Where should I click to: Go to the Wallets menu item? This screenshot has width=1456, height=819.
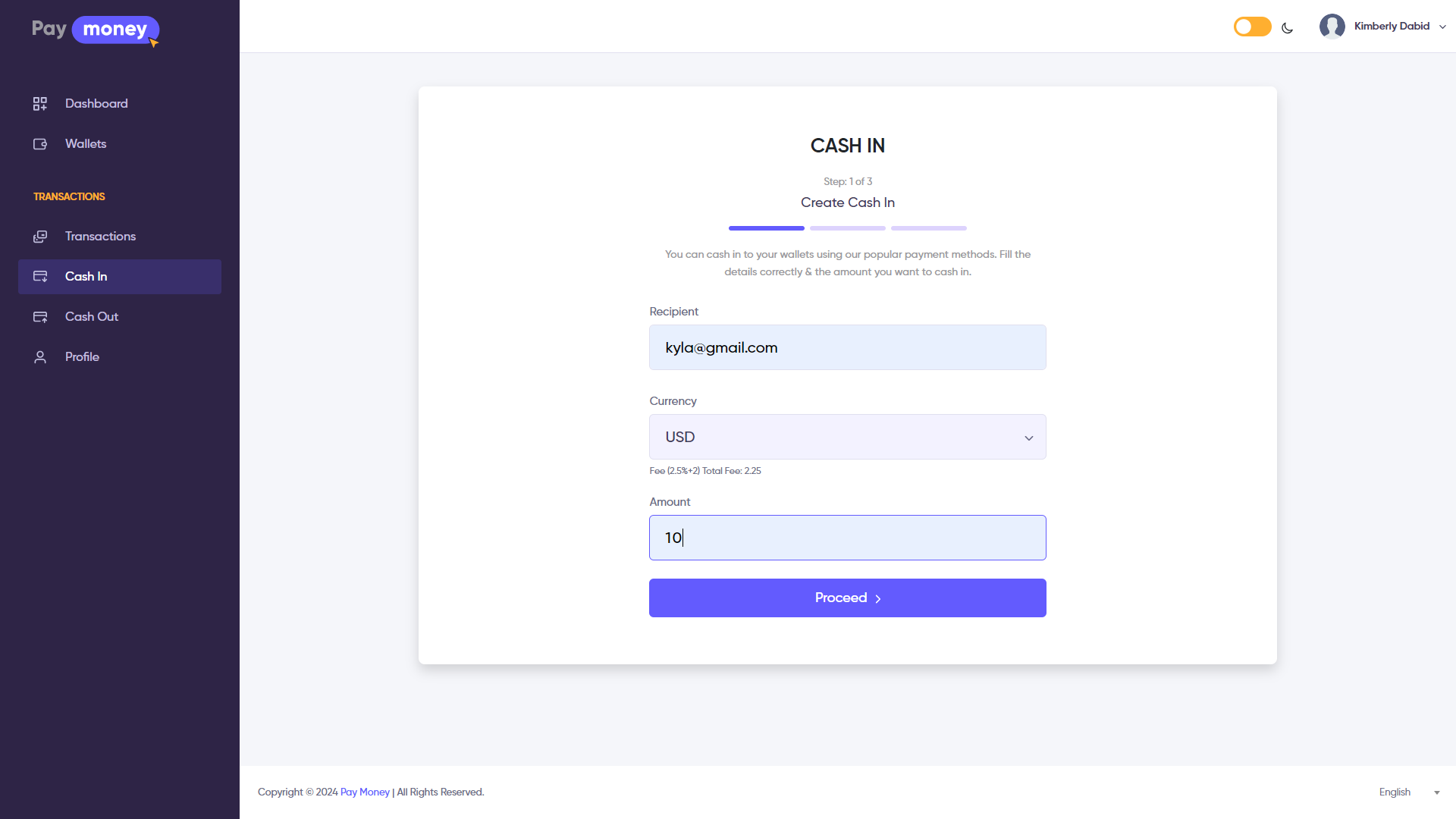(x=86, y=144)
